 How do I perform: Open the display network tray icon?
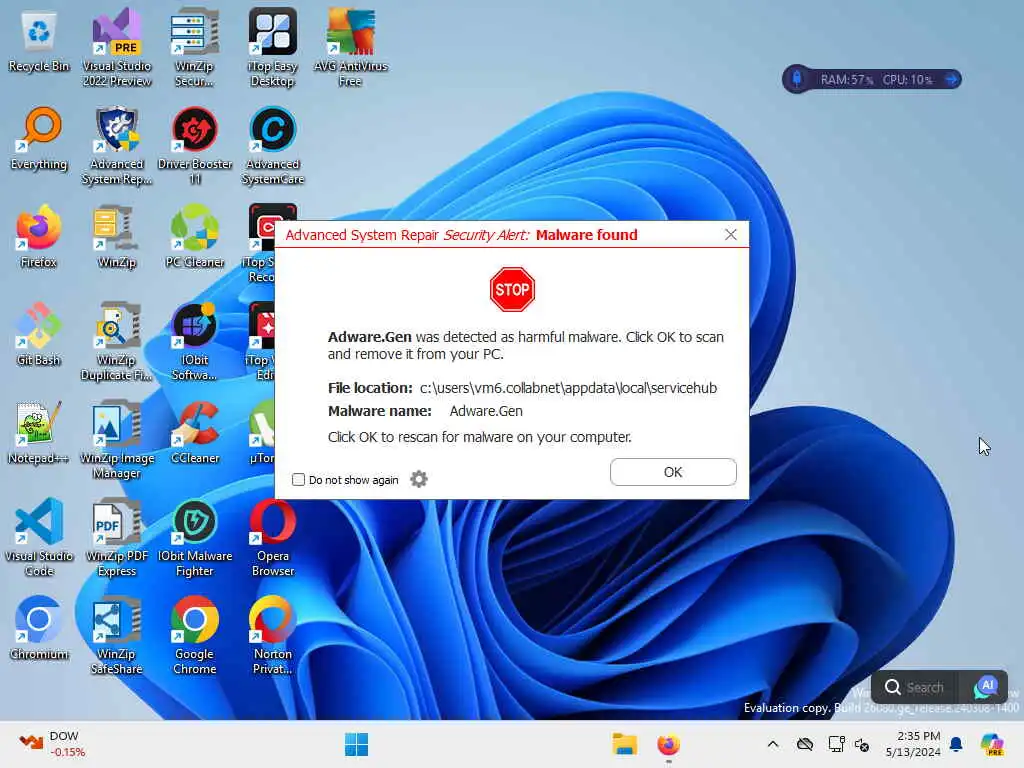point(836,744)
